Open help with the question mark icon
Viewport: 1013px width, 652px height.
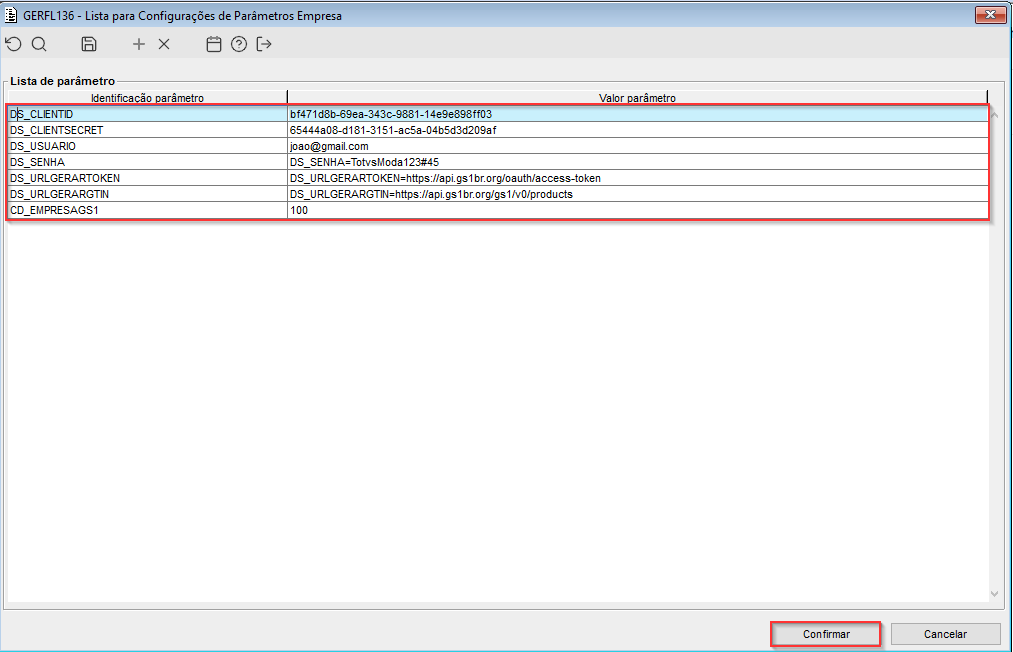239,44
